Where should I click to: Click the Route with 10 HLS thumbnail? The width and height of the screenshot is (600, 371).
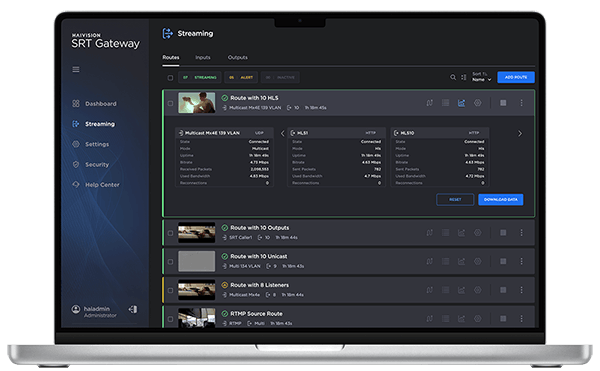pyautogui.click(x=197, y=103)
